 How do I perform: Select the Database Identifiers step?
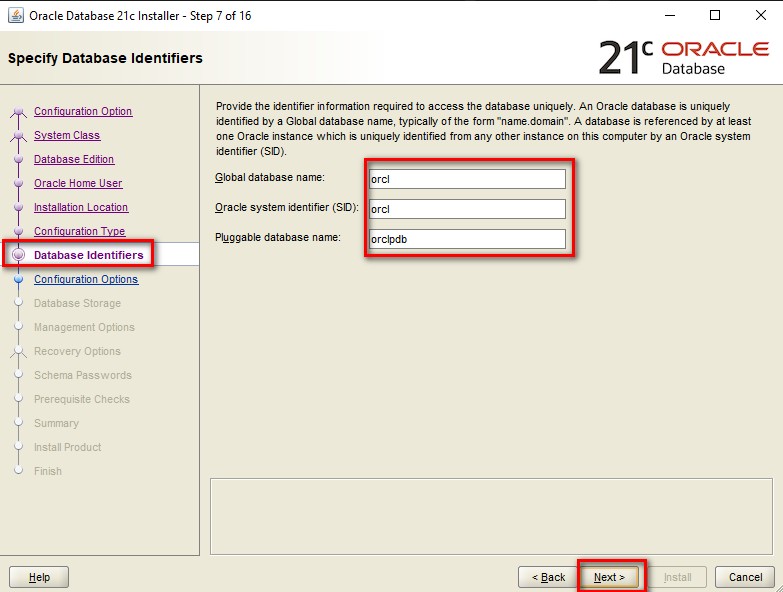point(88,255)
